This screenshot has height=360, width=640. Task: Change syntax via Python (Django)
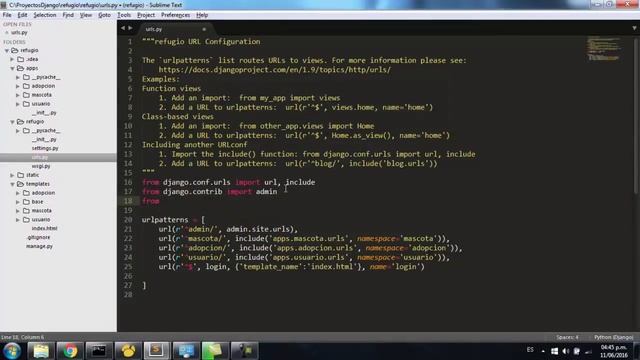tap(613, 337)
